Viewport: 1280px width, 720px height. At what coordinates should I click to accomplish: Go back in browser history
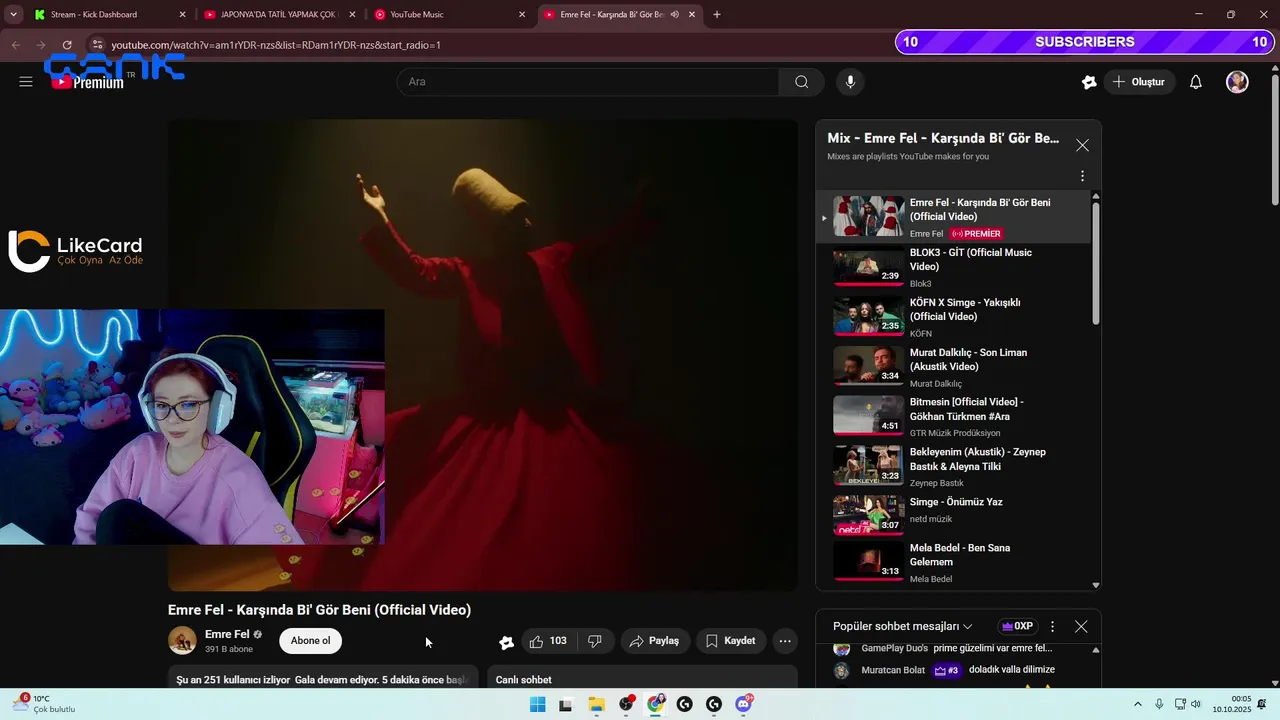[15, 45]
